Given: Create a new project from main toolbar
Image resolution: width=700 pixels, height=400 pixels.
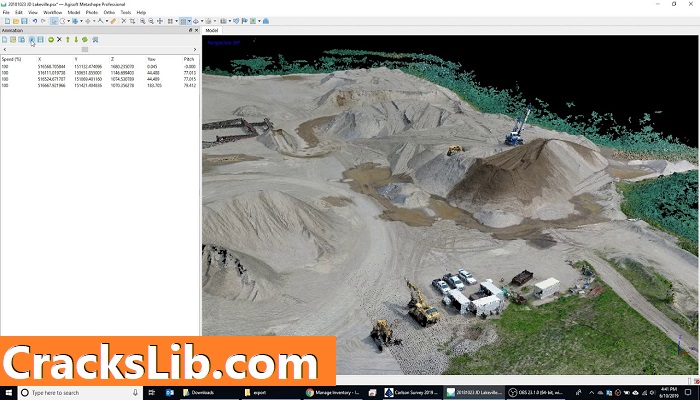Looking at the screenshot, I should tap(8, 21).
